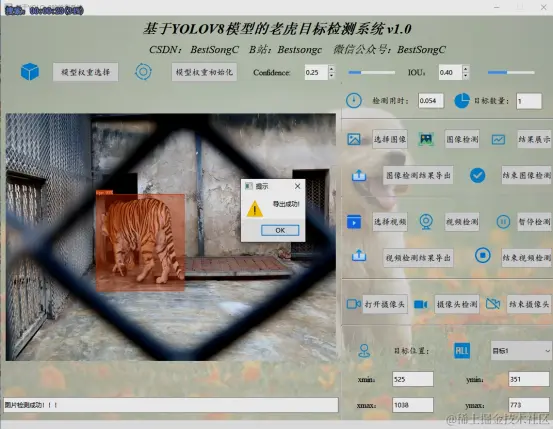Click the 暂停检测 button
The height and width of the screenshot is (430, 554).
click(x=534, y=222)
